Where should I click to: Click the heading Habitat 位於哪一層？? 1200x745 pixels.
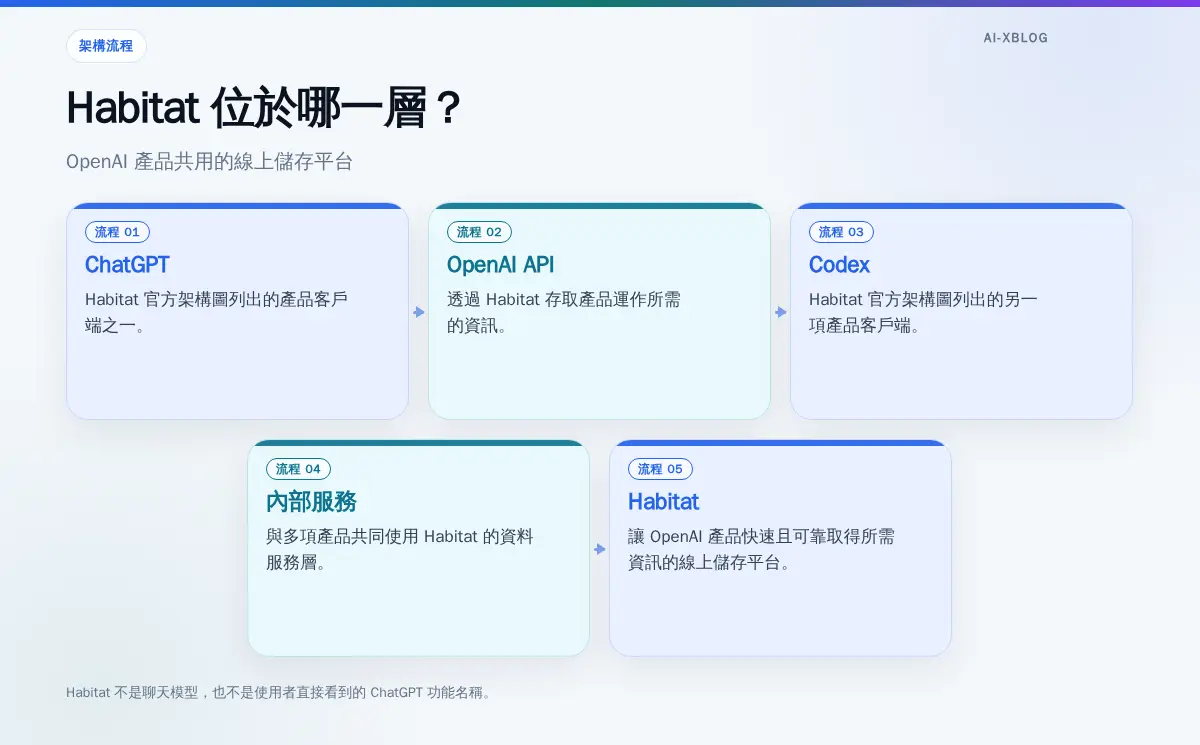[264, 108]
